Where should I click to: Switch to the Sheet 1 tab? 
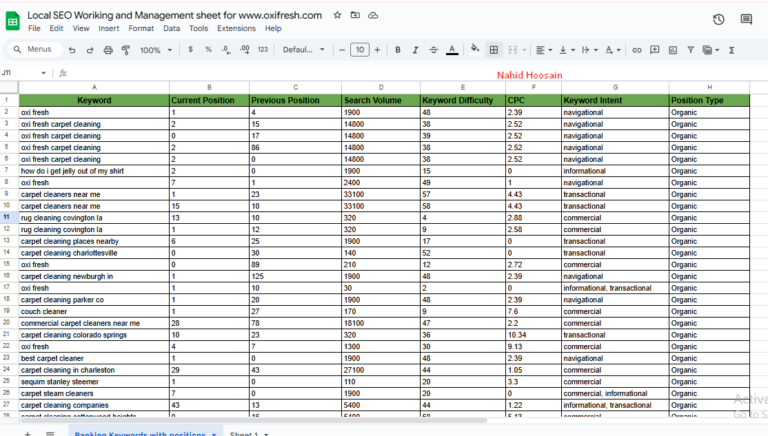(249, 433)
